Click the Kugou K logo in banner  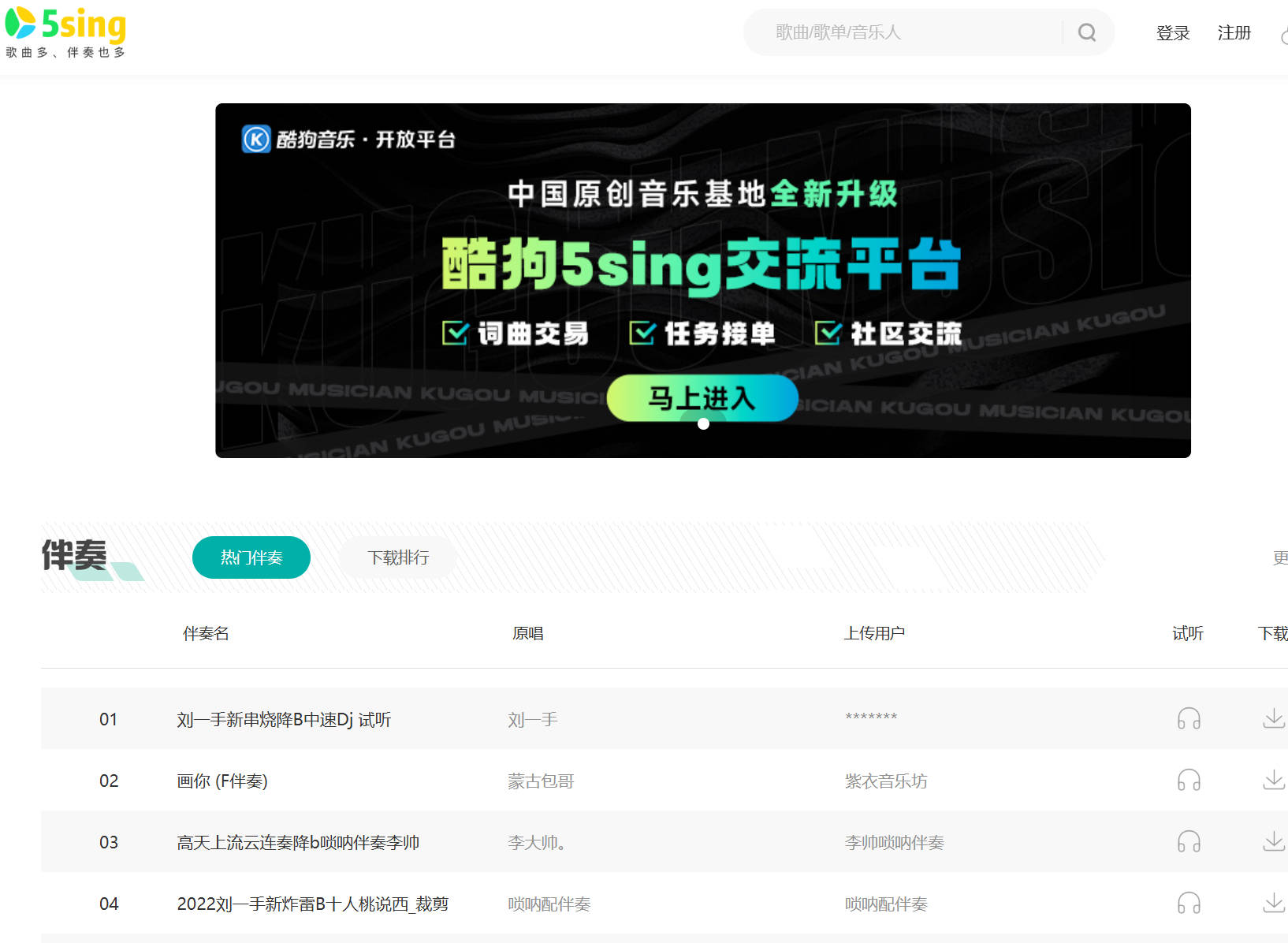pyautogui.click(x=256, y=140)
